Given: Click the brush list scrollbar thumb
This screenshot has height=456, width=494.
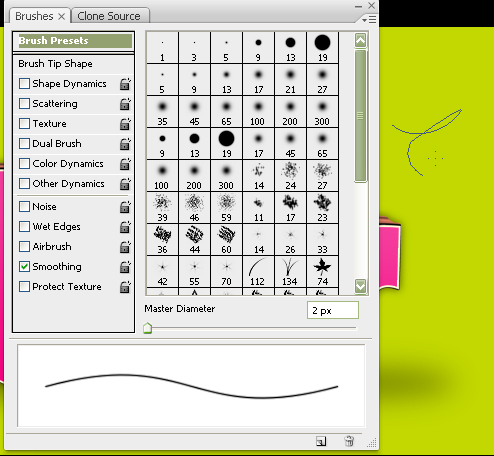Looking at the screenshot, I should pos(361,116).
